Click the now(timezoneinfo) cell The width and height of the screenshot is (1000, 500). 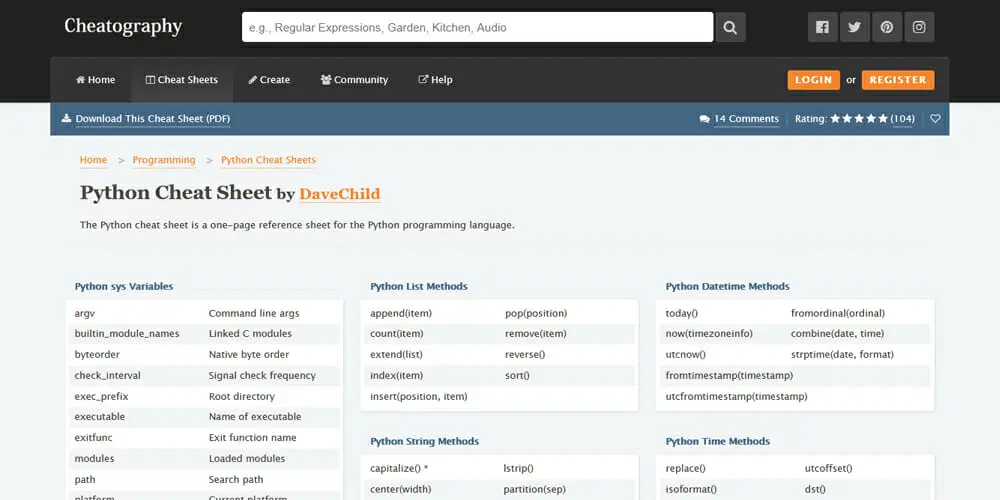(x=709, y=334)
